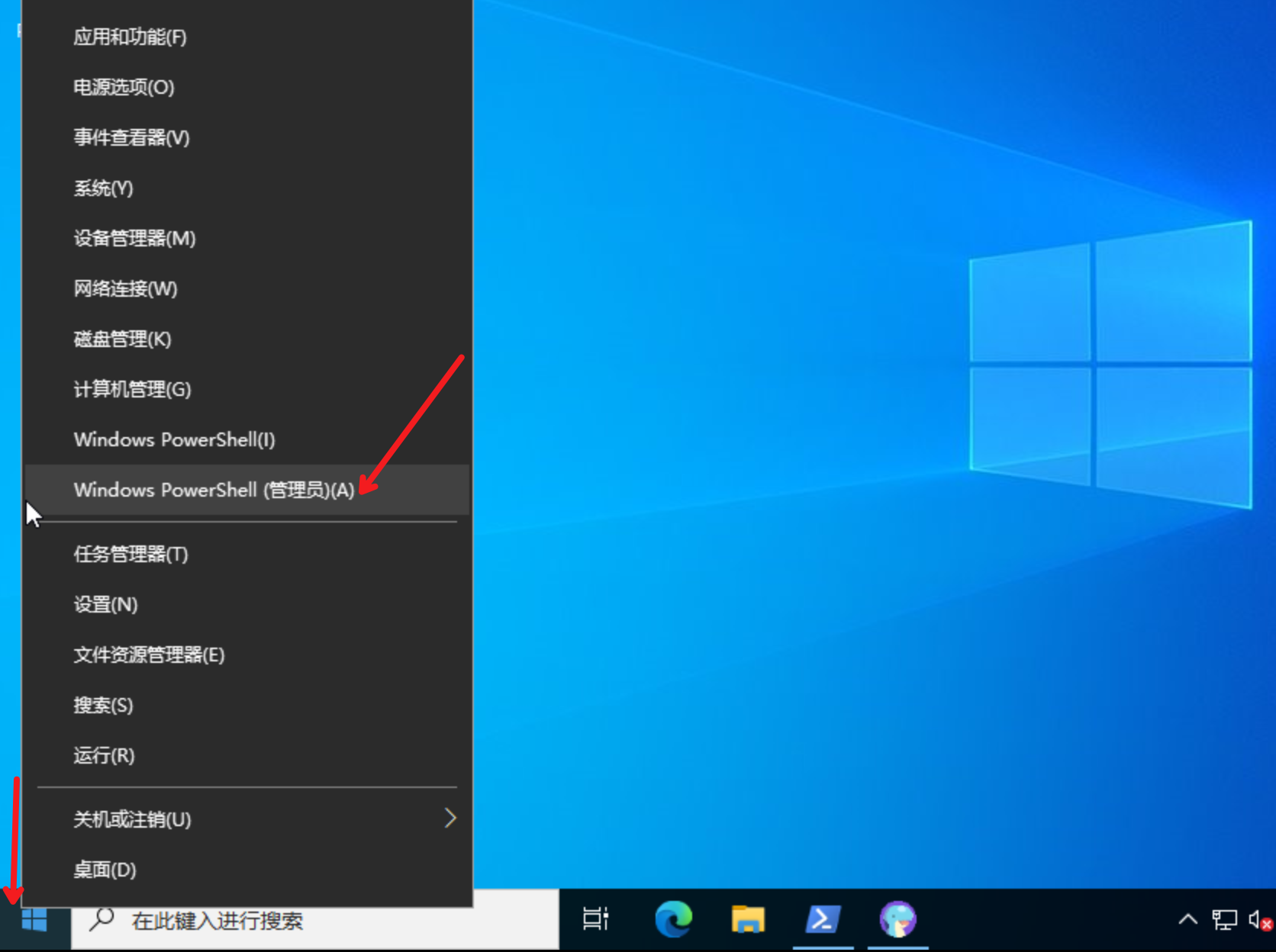
Task: Click the bird app icon in taskbar
Action: 897,919
